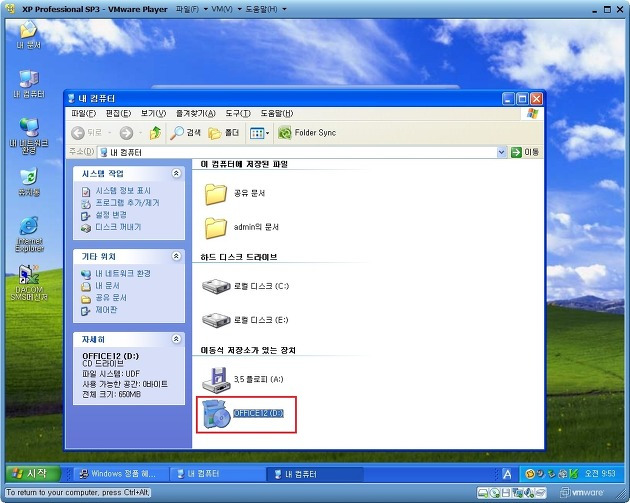The width and height of the screenshot is (630, 503).
Task: Click the Windows flag logo in Explorer
Action: click(532, 114)
